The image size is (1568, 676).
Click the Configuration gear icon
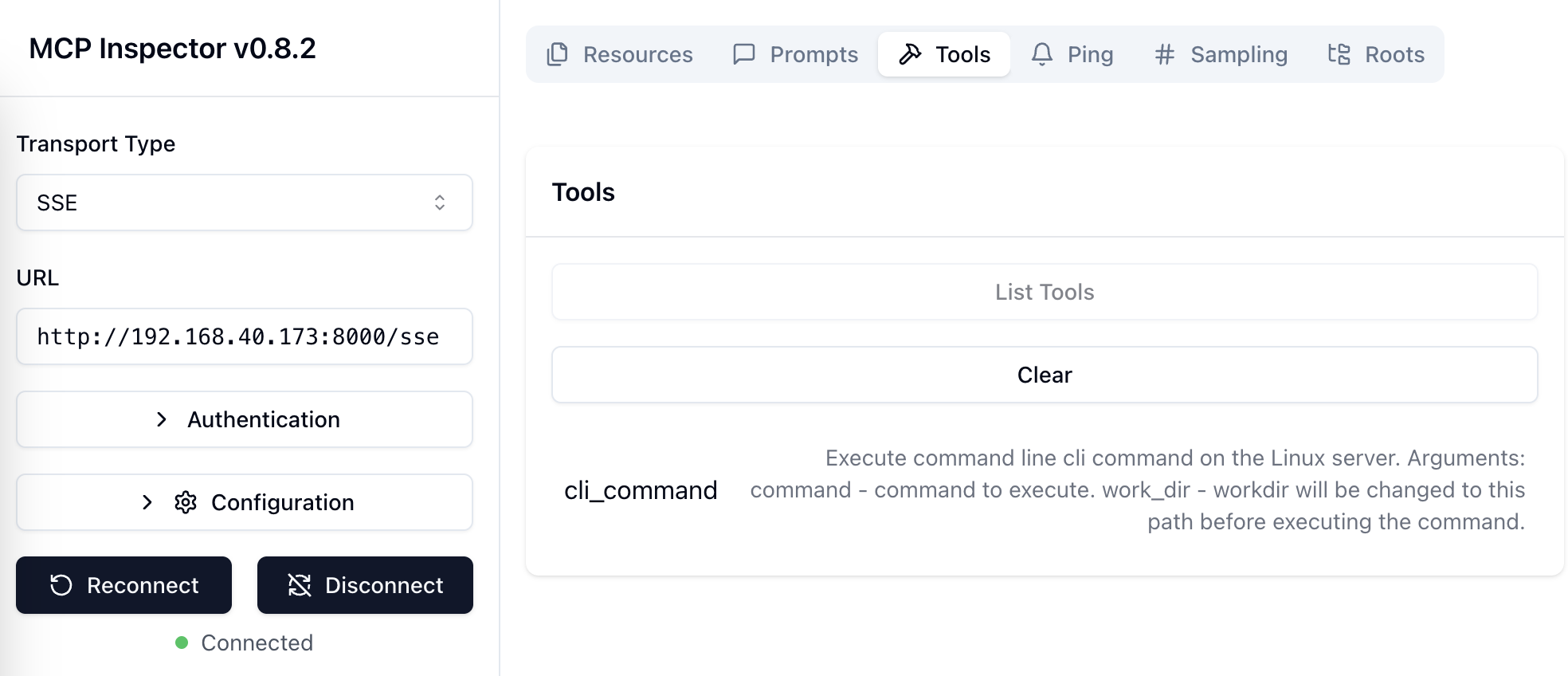tap(186, 502)
